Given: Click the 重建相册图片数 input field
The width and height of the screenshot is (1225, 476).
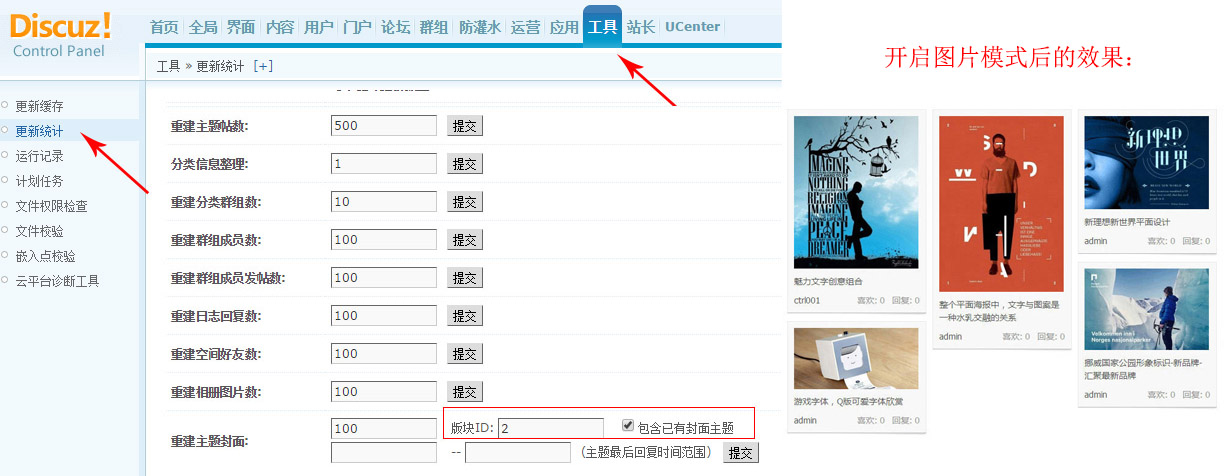Looking at the screenshot, I should tap(384, 391).
